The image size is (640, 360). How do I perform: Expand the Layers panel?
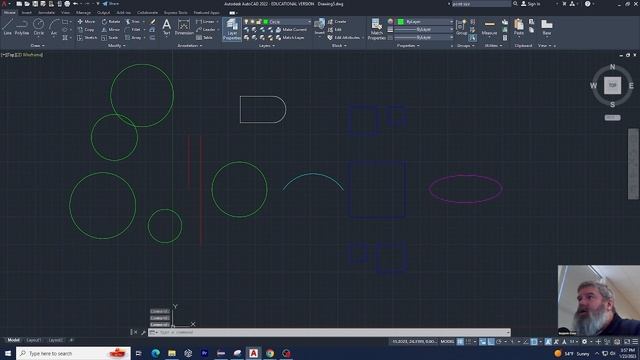267,46
